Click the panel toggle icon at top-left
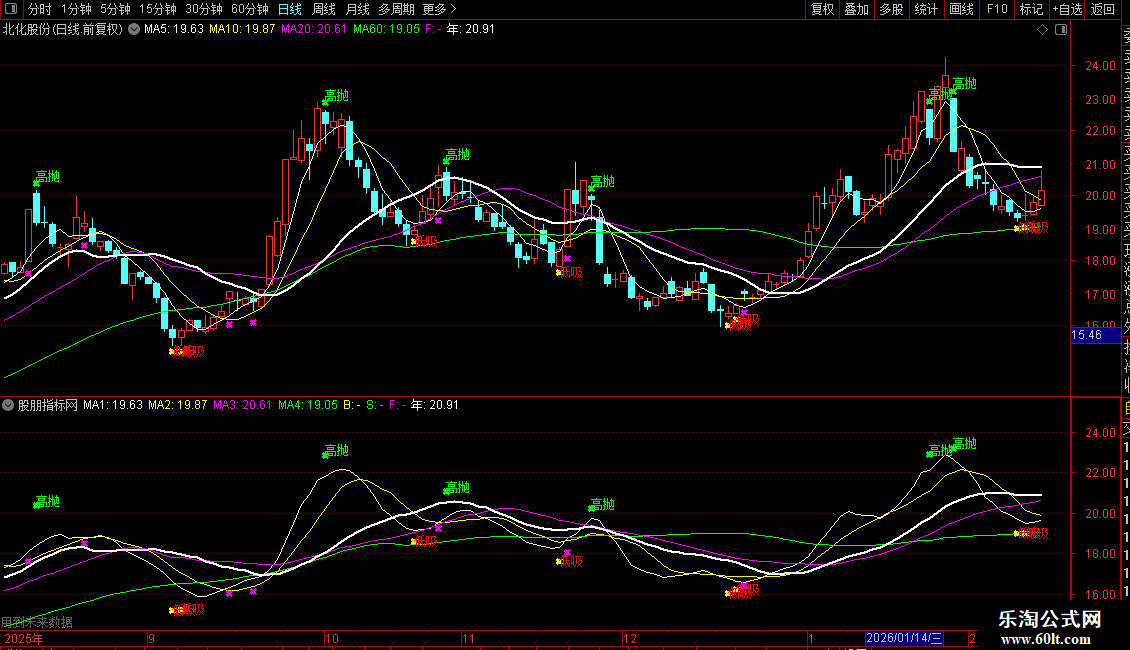Image resolution: width=1130 pixels, height=650 pixels. pos(11,9)
